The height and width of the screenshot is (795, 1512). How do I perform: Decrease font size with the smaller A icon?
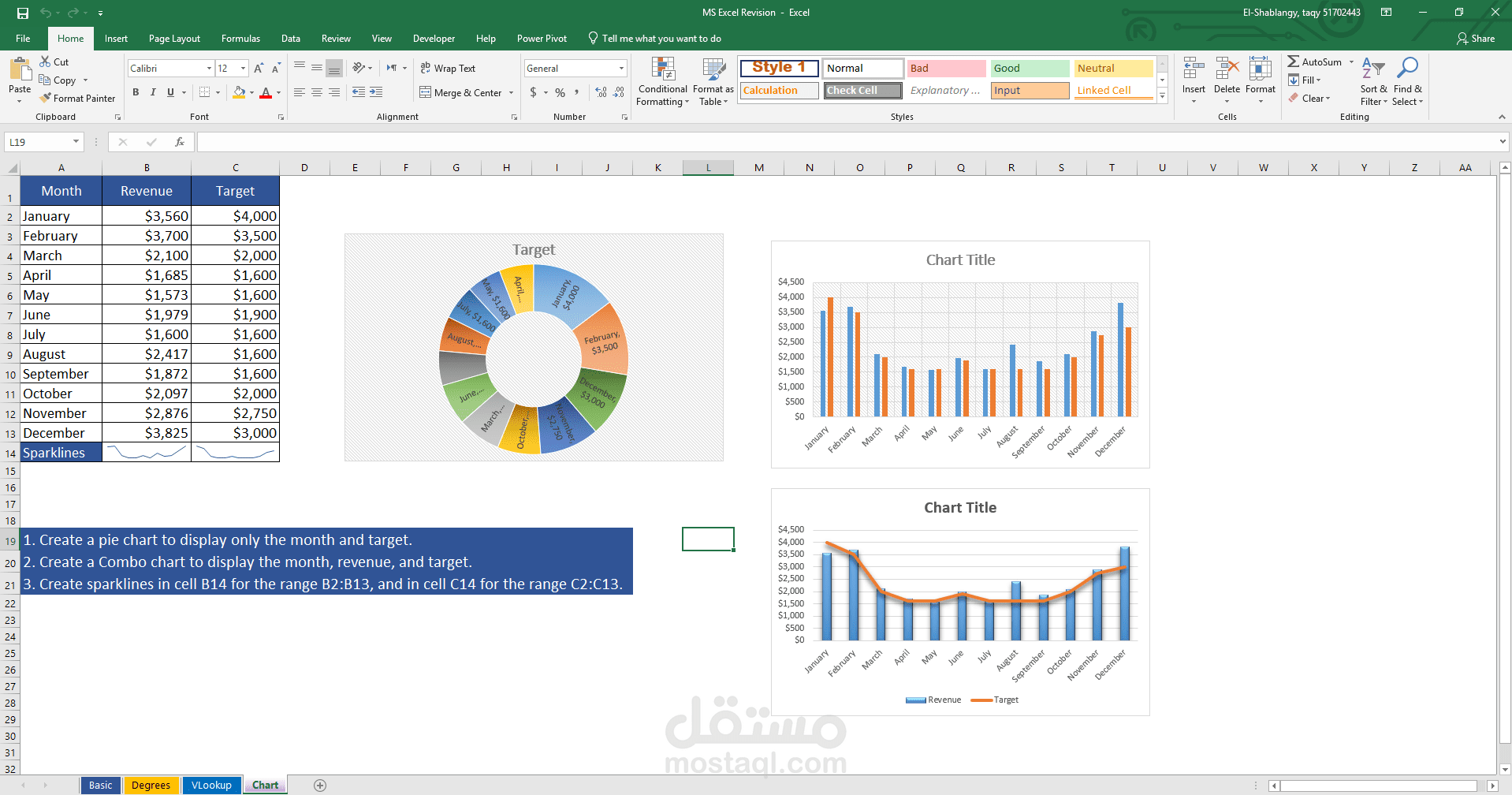tap(276, 69)
